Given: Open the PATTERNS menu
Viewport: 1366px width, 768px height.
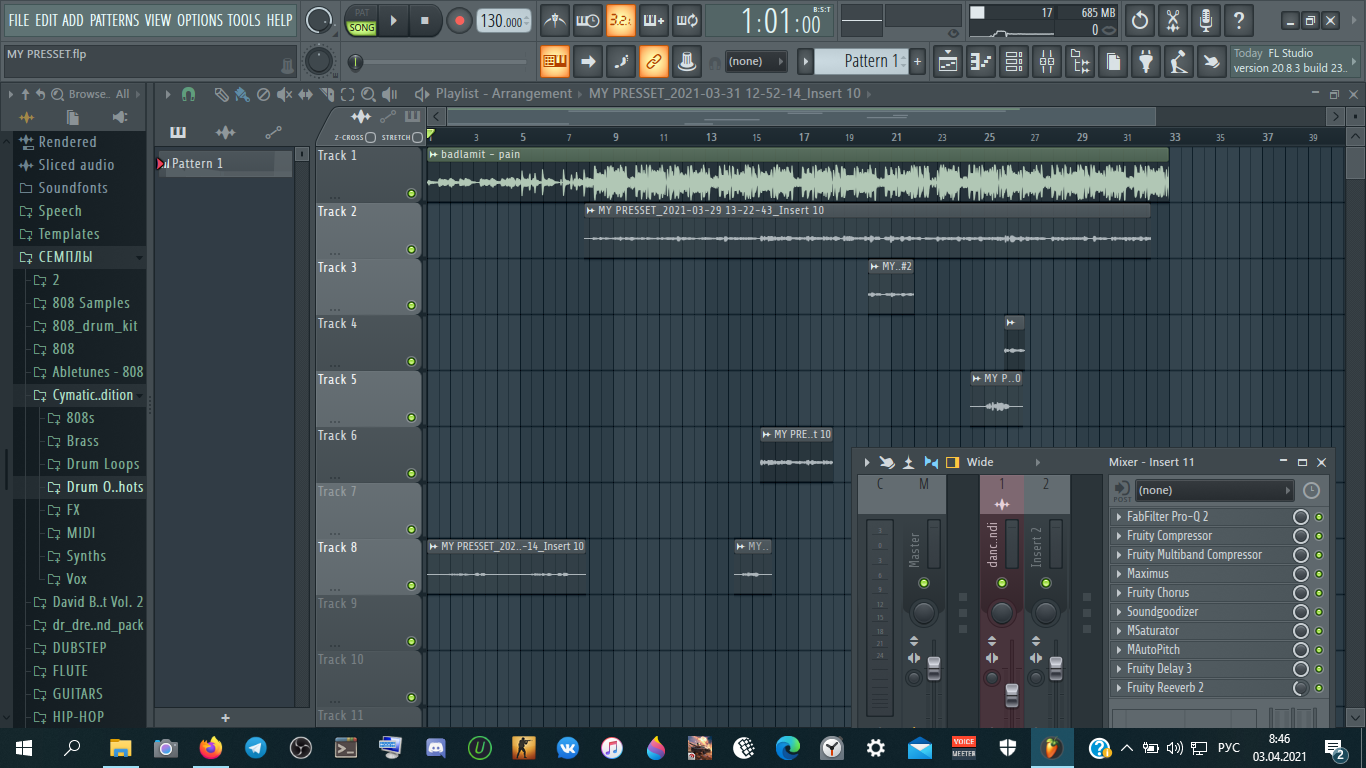Looking at the screenshot, I should pyautogui.click(x=114, y=20).
